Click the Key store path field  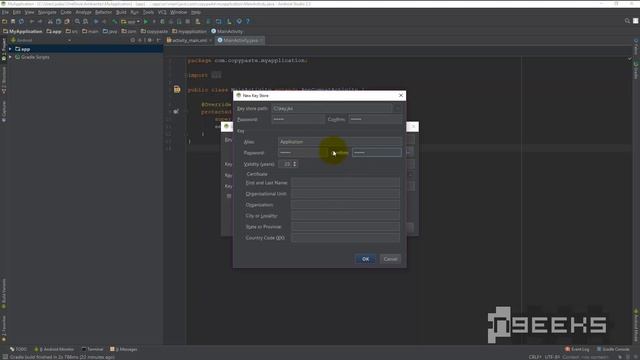[x=332, y=109]
